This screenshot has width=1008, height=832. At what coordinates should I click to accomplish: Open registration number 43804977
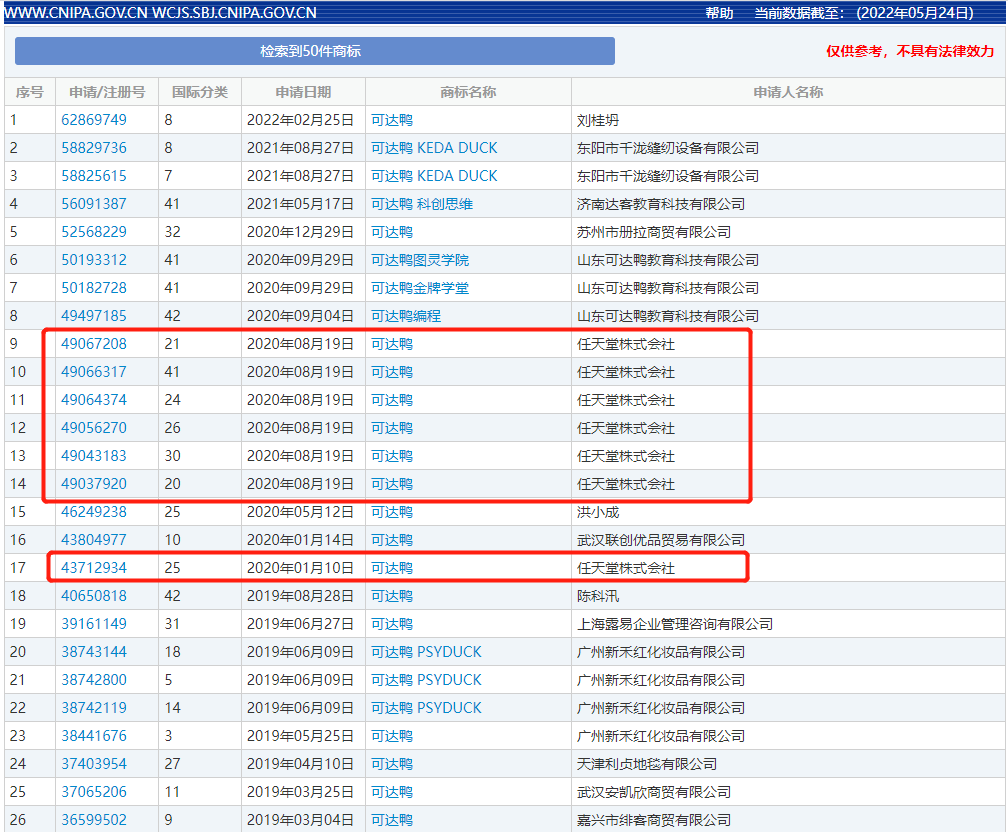tap(94, 540)
